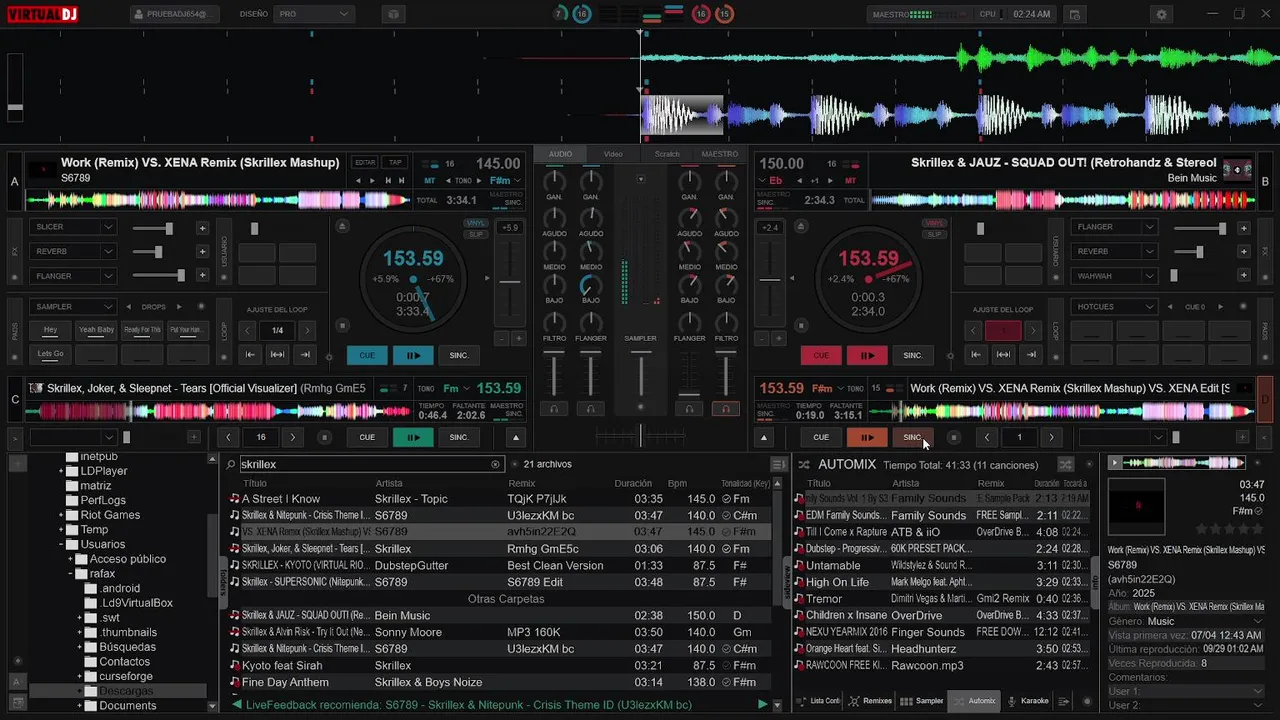Toggle SINC. on deck C
Image resolution: width=1280 pixels, height=720 pixels.
[459, 437]
